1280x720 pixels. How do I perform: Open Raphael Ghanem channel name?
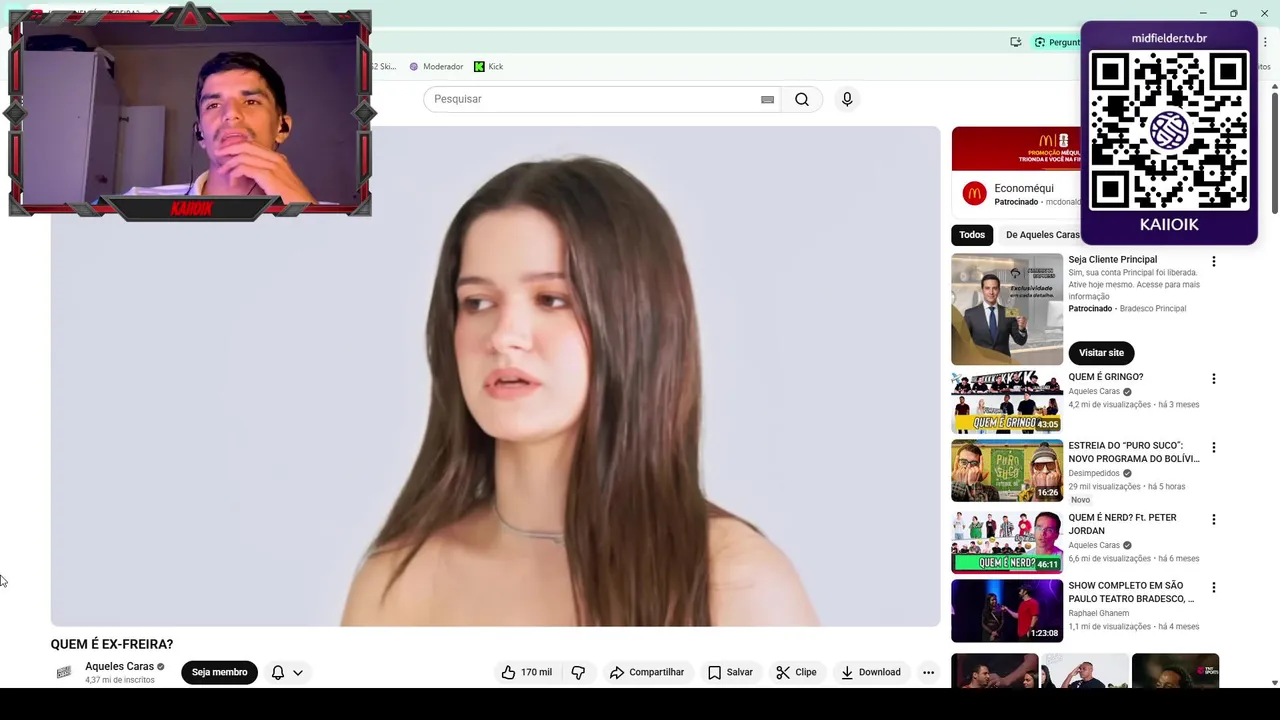(1098, 613)
